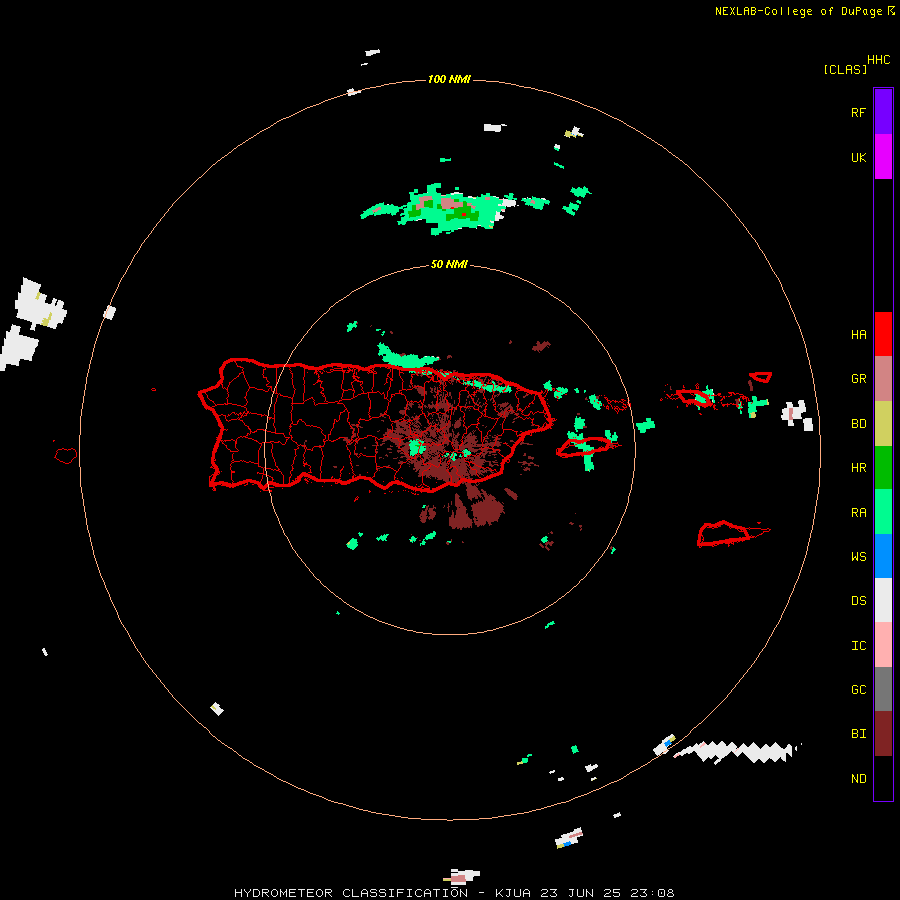Click the 'RA' legend label
Viewport: 900px width, 900px height.
[858, 513]
